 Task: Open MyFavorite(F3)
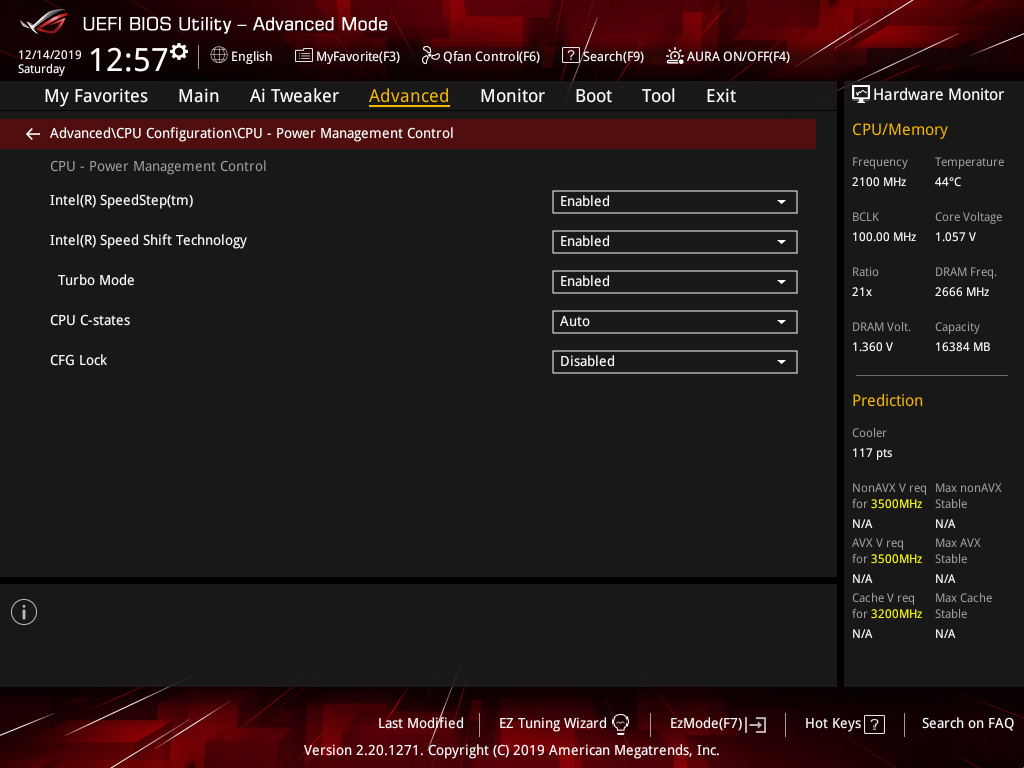347,56
